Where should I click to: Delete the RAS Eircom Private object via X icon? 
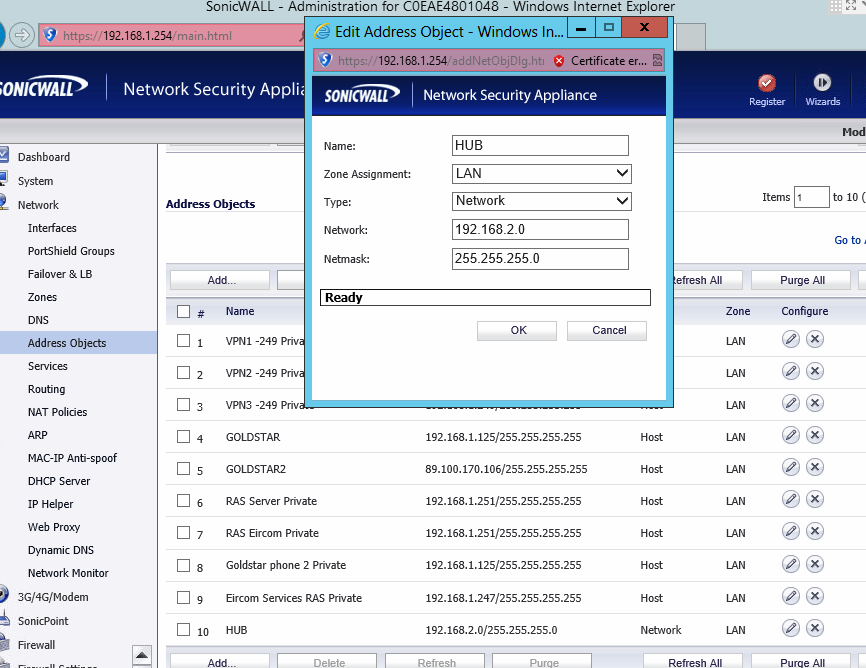[x=815, y=532]
